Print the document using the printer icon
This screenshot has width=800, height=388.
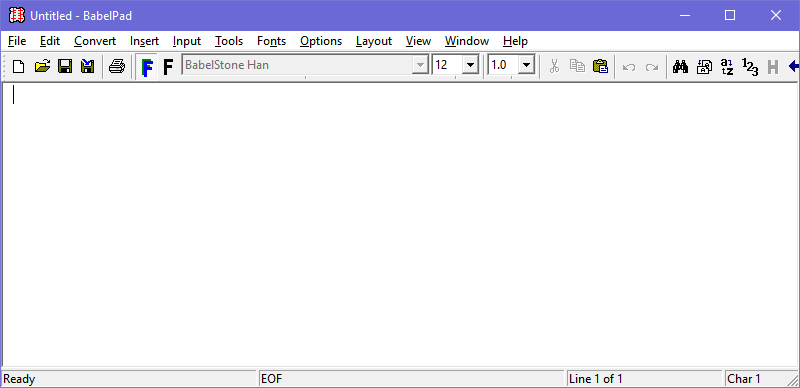pos(117,66)
